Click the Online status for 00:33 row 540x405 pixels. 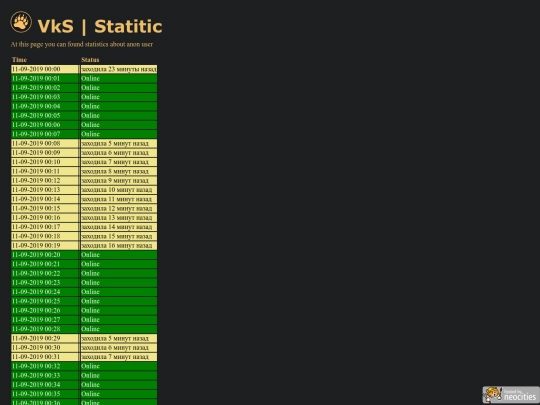pyautogui.click(x=119, y=376)
